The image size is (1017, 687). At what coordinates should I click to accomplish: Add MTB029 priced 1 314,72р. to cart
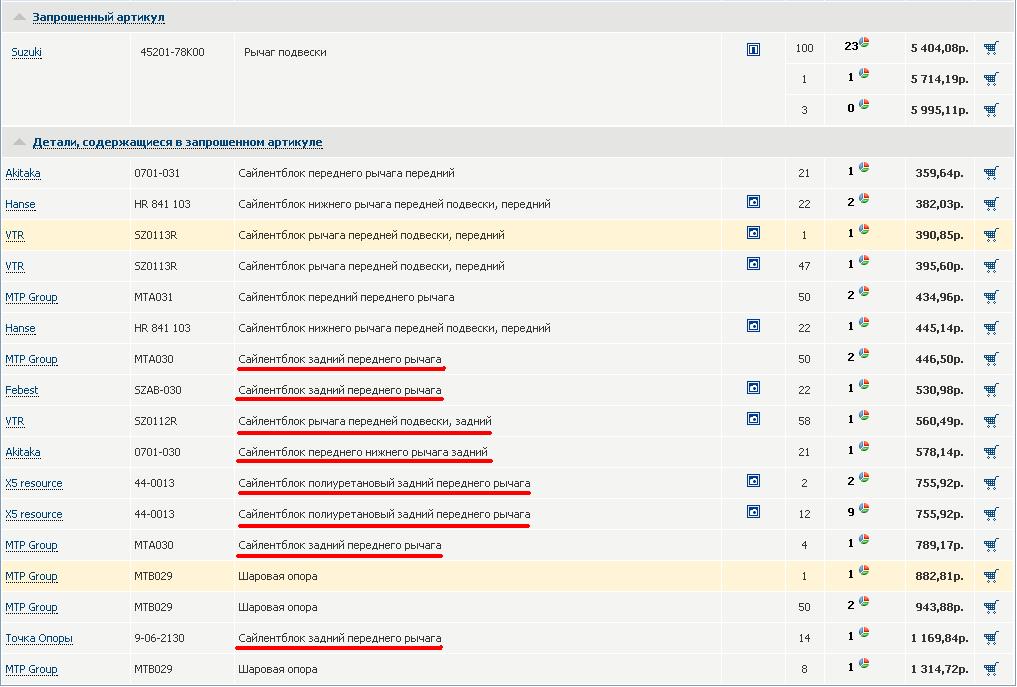991,669
